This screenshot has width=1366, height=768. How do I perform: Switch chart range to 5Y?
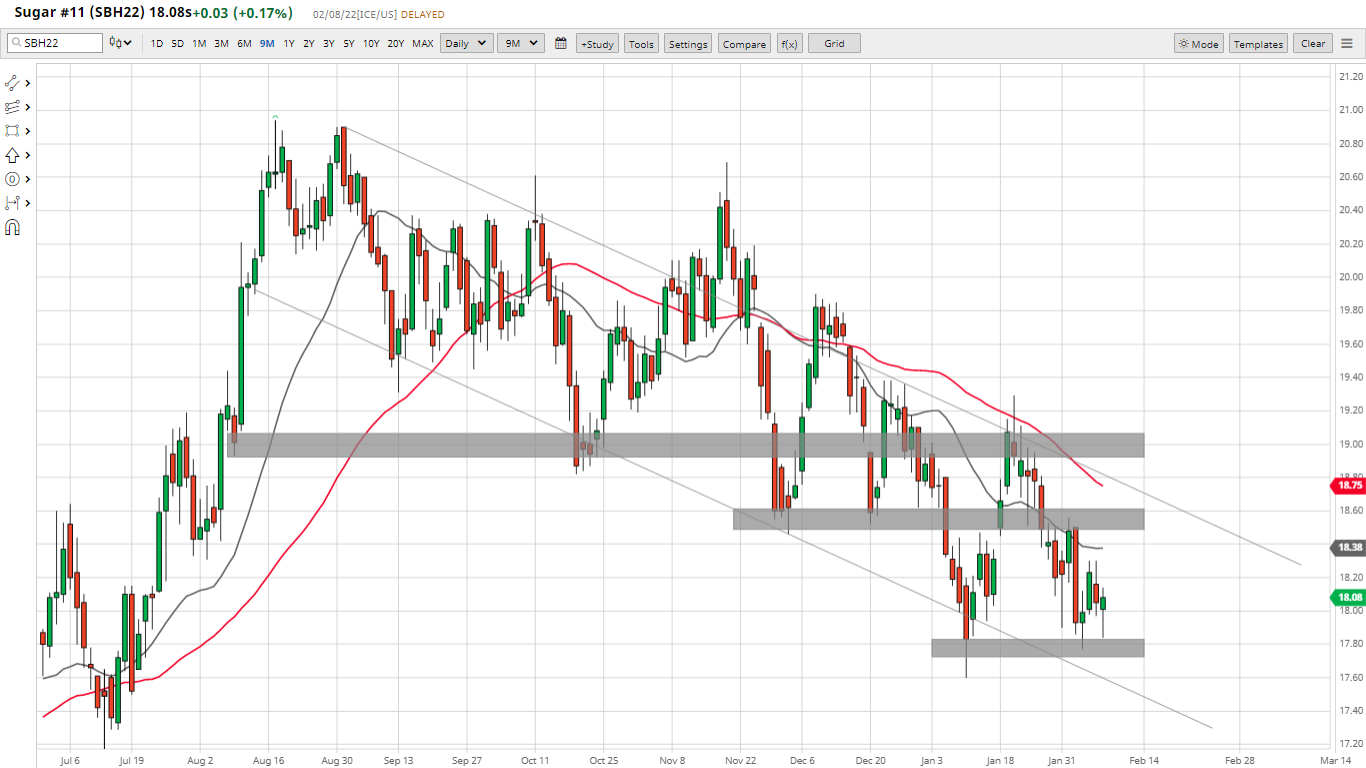(348, 43)
